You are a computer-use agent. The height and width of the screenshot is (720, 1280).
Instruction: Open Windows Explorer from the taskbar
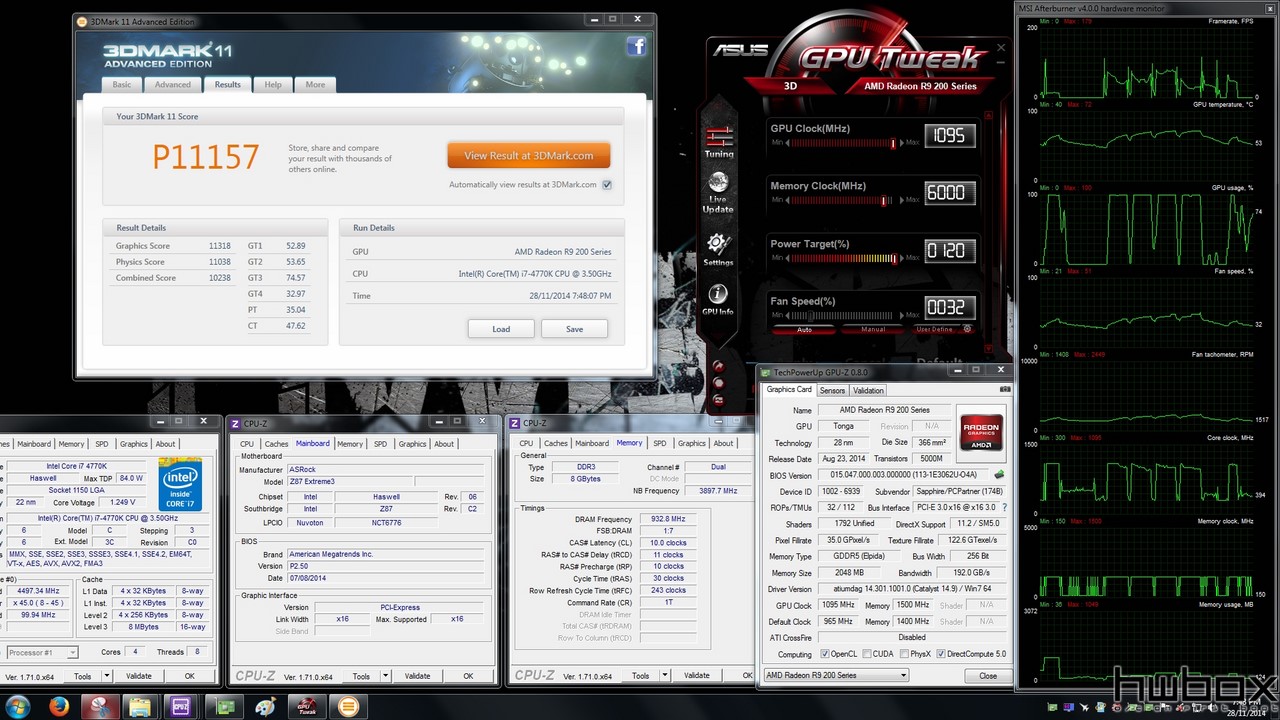click(x=141, y=706)
